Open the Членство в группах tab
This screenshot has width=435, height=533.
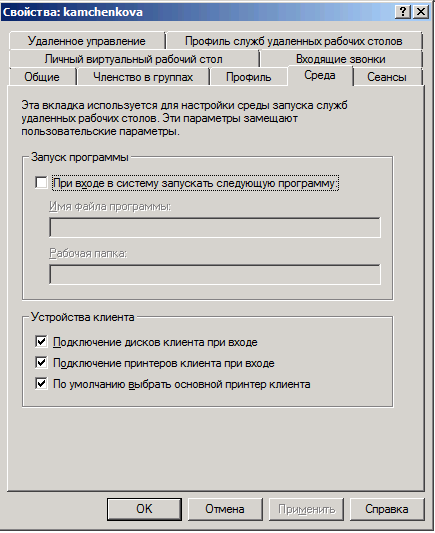(x=143, y=77)
